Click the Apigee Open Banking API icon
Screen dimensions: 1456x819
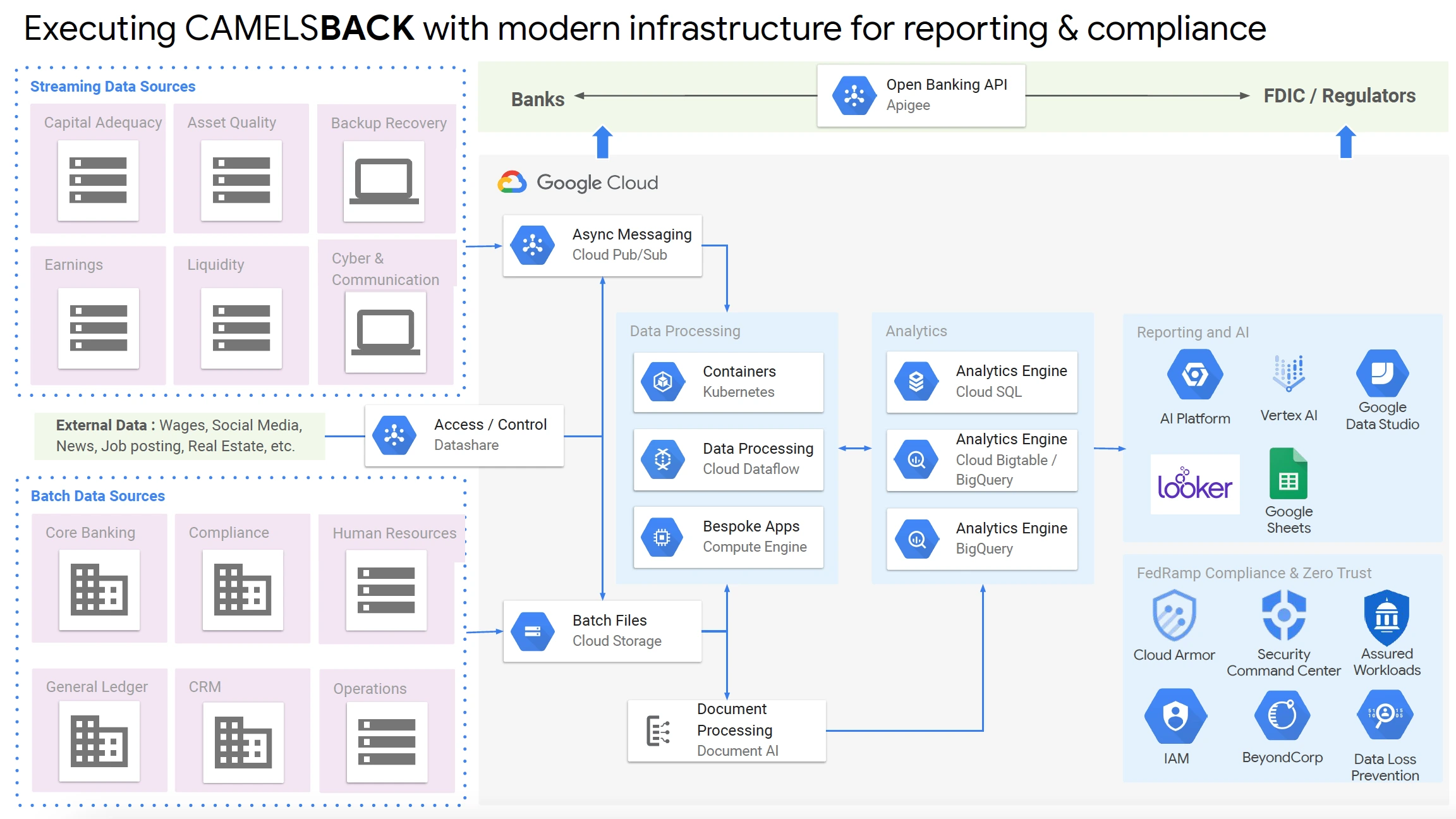(854, 96)
